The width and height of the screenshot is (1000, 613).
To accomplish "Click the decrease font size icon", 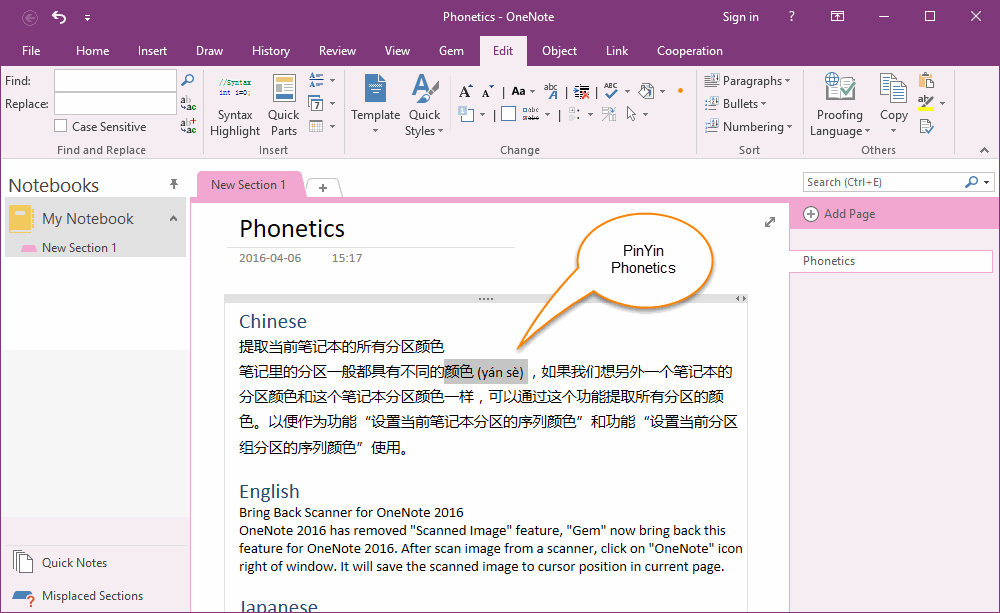I will tap(487, 92).
